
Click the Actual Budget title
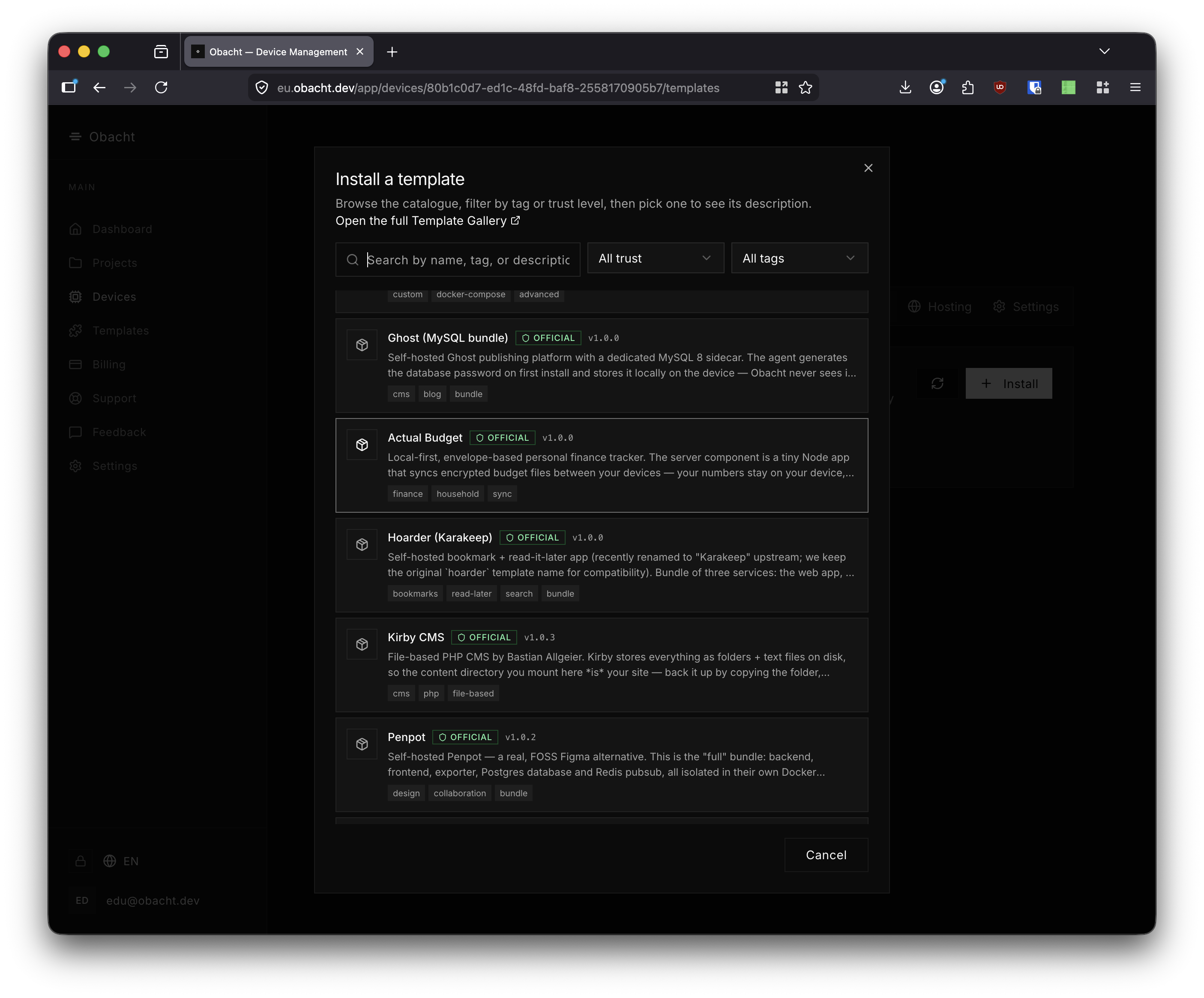(425, 437)
